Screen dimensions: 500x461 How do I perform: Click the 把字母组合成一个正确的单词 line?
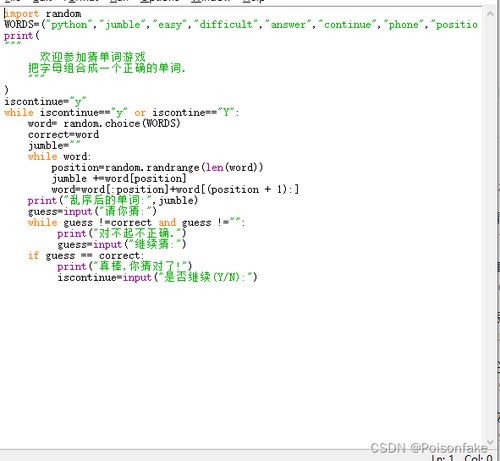(106, 68)
